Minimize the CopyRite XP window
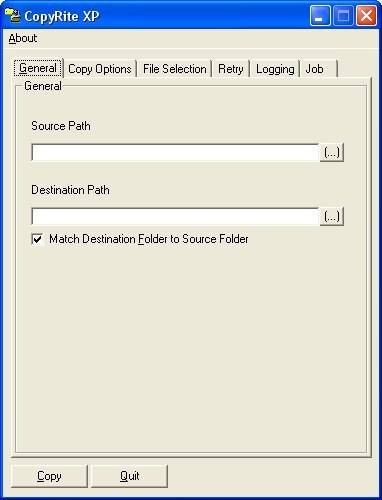 [320, 16]
